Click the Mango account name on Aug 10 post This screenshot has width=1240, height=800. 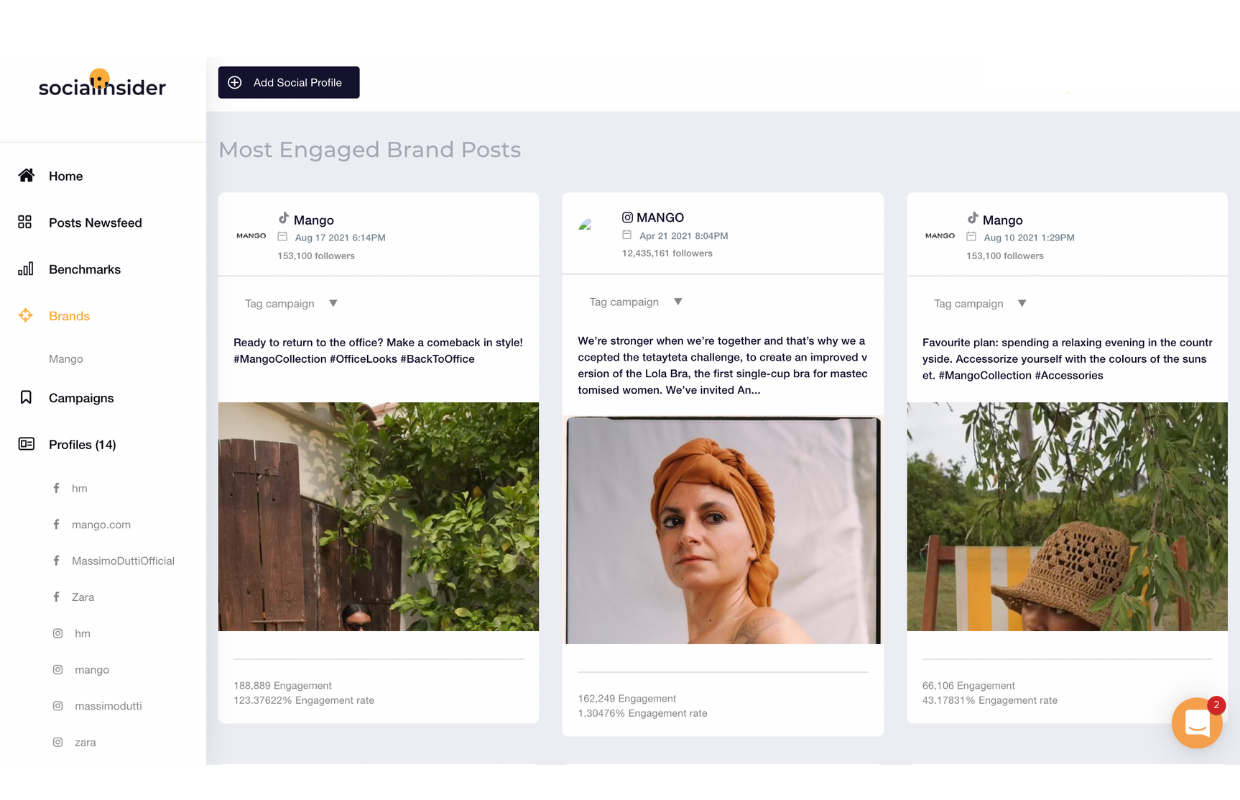point(1003,220)
